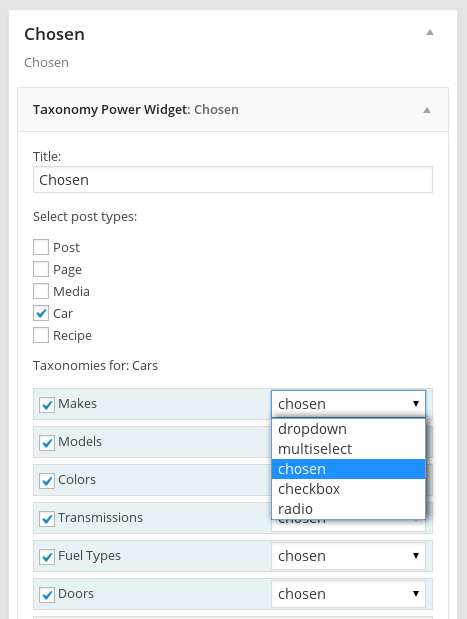
Task: Select the radio option in the list
Action: (x=348, y=509)
